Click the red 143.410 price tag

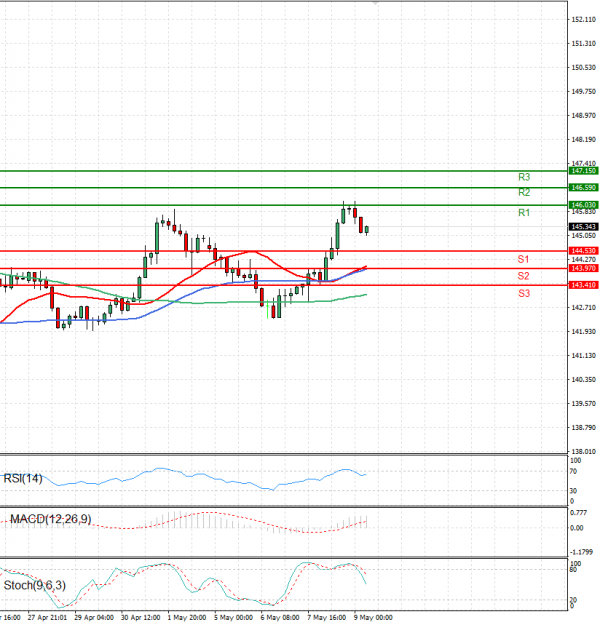coord(583,285)
